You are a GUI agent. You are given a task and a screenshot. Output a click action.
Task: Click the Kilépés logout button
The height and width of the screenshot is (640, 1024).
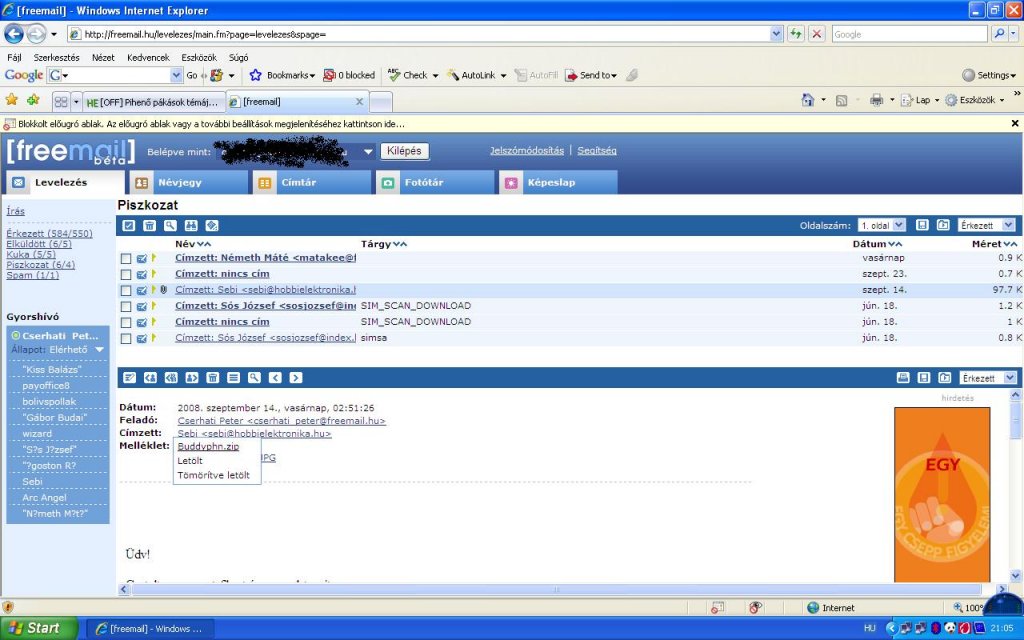click(x=404, y=151)
